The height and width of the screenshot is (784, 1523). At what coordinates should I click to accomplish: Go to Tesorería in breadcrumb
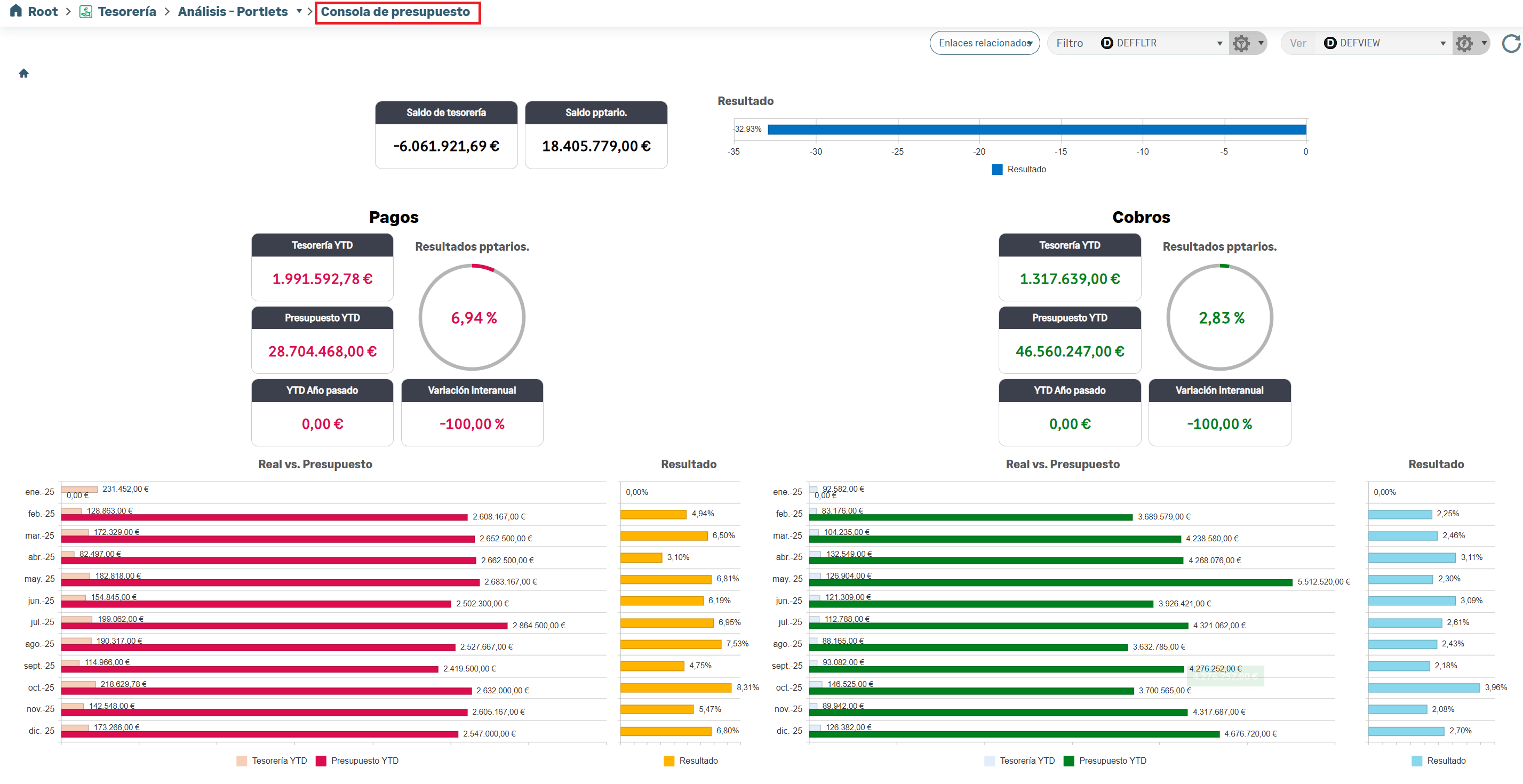126,12
